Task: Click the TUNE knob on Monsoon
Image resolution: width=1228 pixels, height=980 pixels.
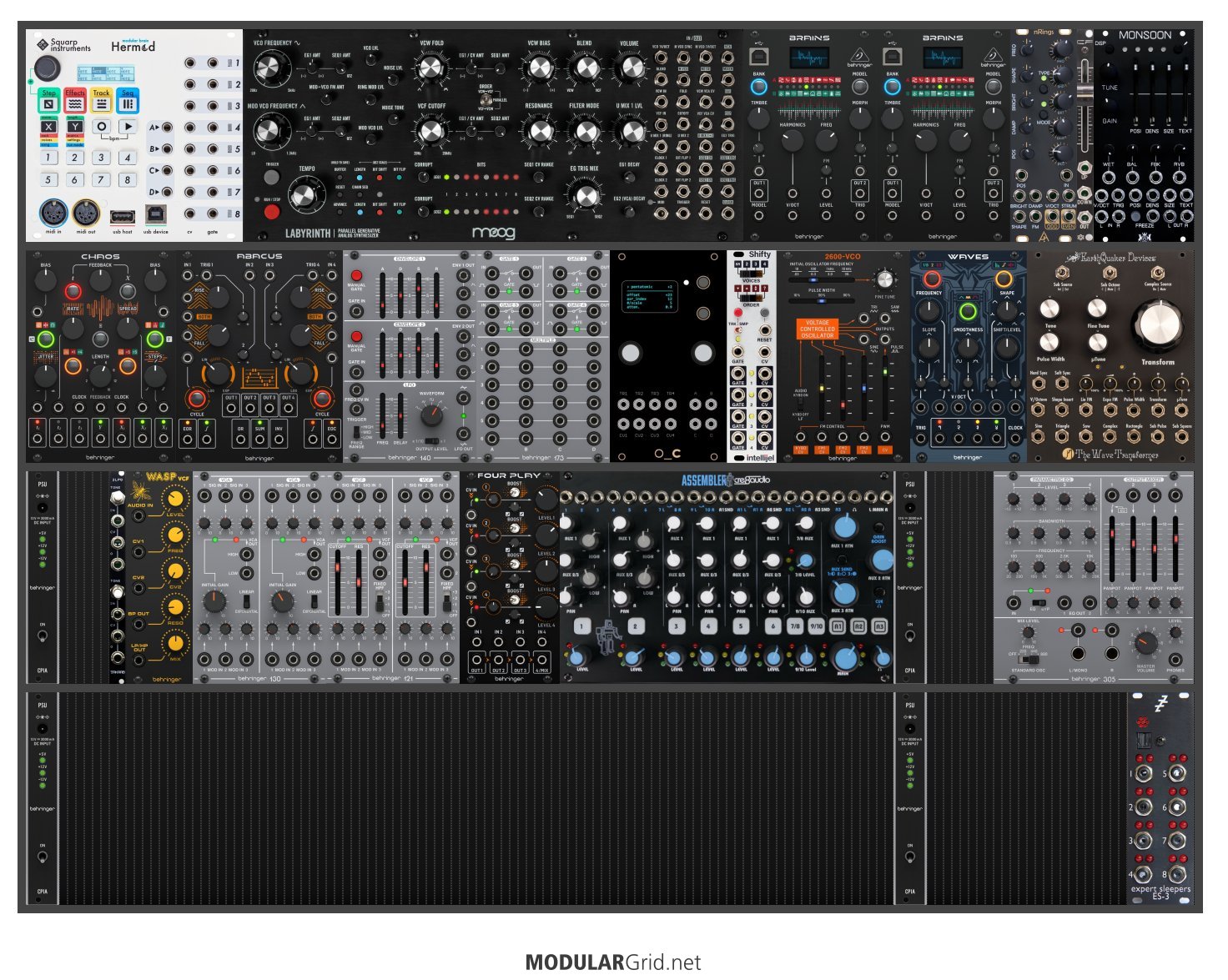Action: pyautogui.click(x=1109, y=69)
